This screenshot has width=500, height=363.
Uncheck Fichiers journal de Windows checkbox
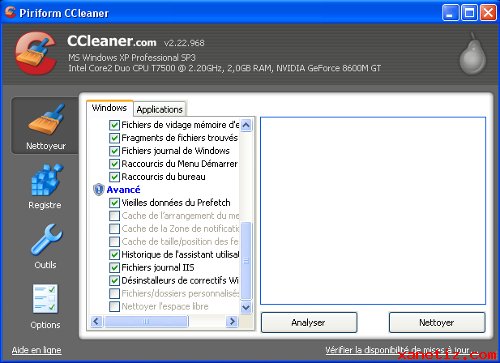pyautogui.click(x=114, y=151)
